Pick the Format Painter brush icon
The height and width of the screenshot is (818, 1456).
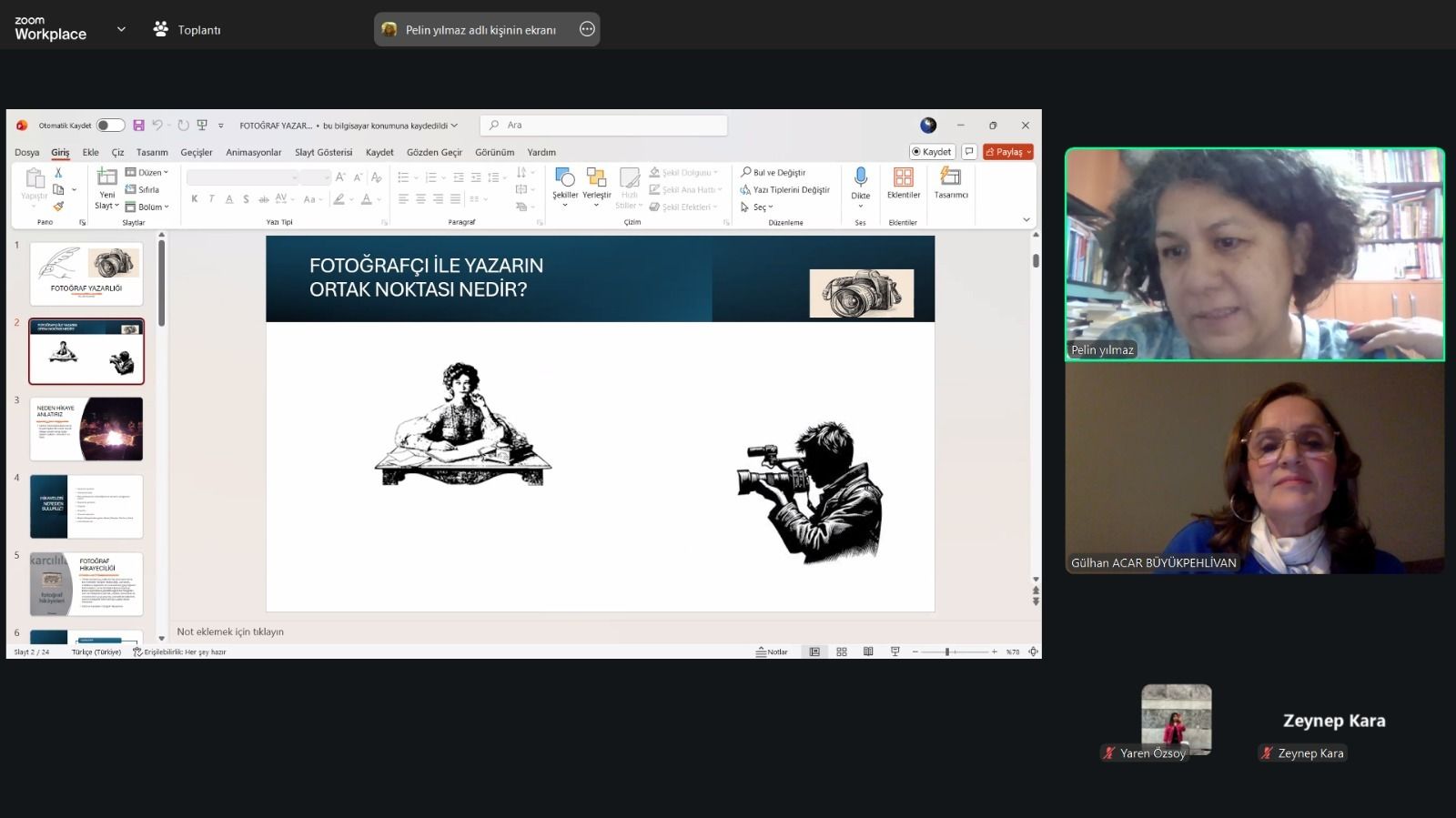[x=58, y=207]
